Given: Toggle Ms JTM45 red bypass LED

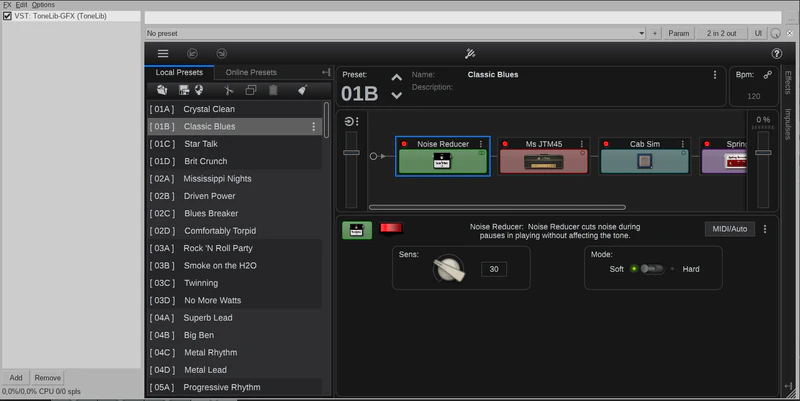Looking at the screenshot, I should pyautogui.click(x=505, y=144).
